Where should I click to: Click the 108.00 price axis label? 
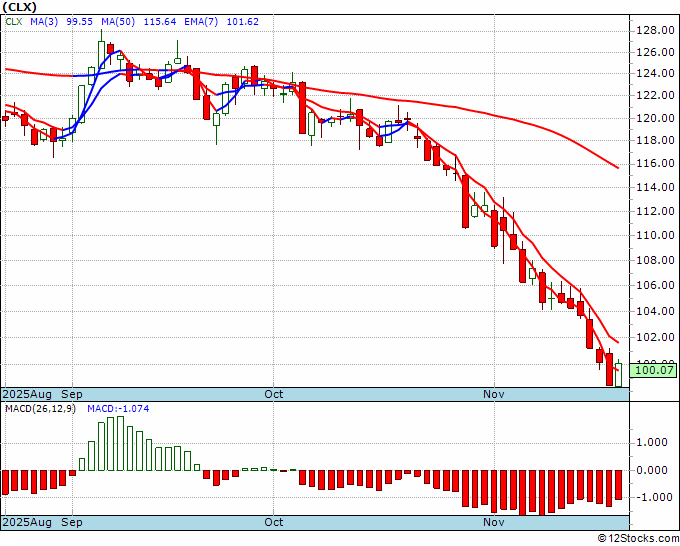(x=655, y=260)
